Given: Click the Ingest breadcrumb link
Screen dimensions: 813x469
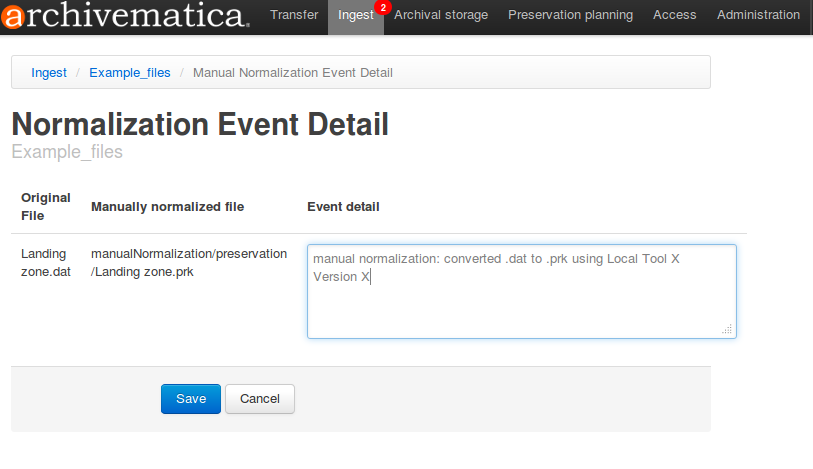Looking at the screenshot, I should coord(49,73).
